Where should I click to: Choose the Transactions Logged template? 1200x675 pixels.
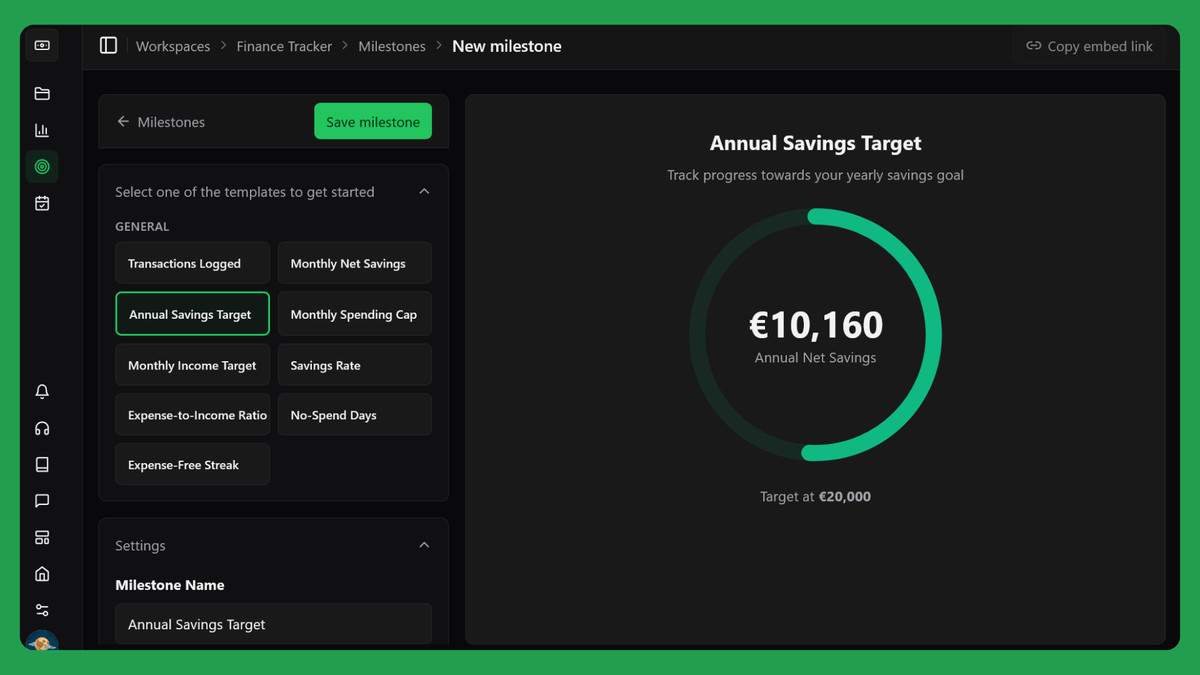192,263
